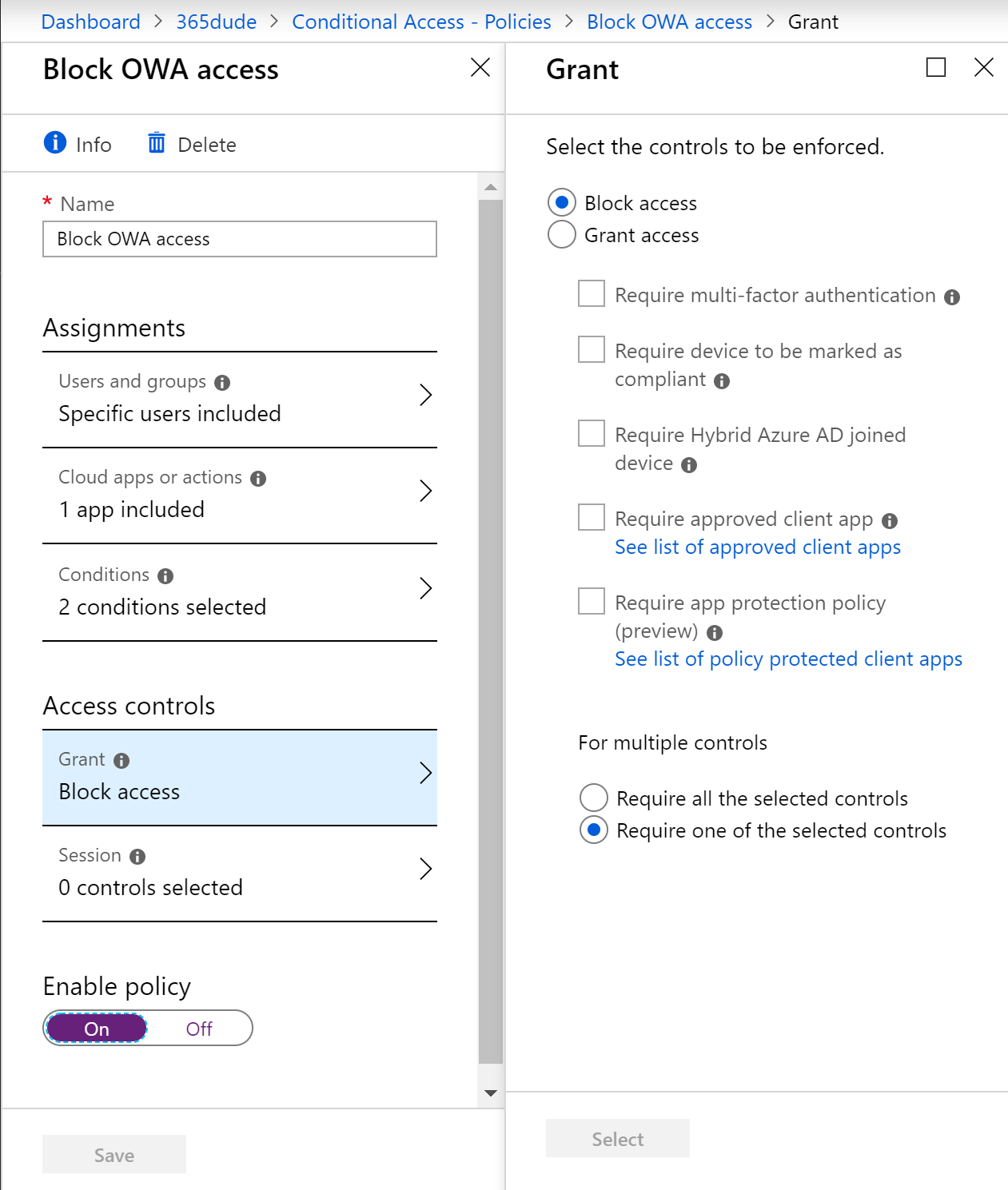1008x1190 pixels.
Task: Select the Grant access radio button
Action: coord(562,235)
